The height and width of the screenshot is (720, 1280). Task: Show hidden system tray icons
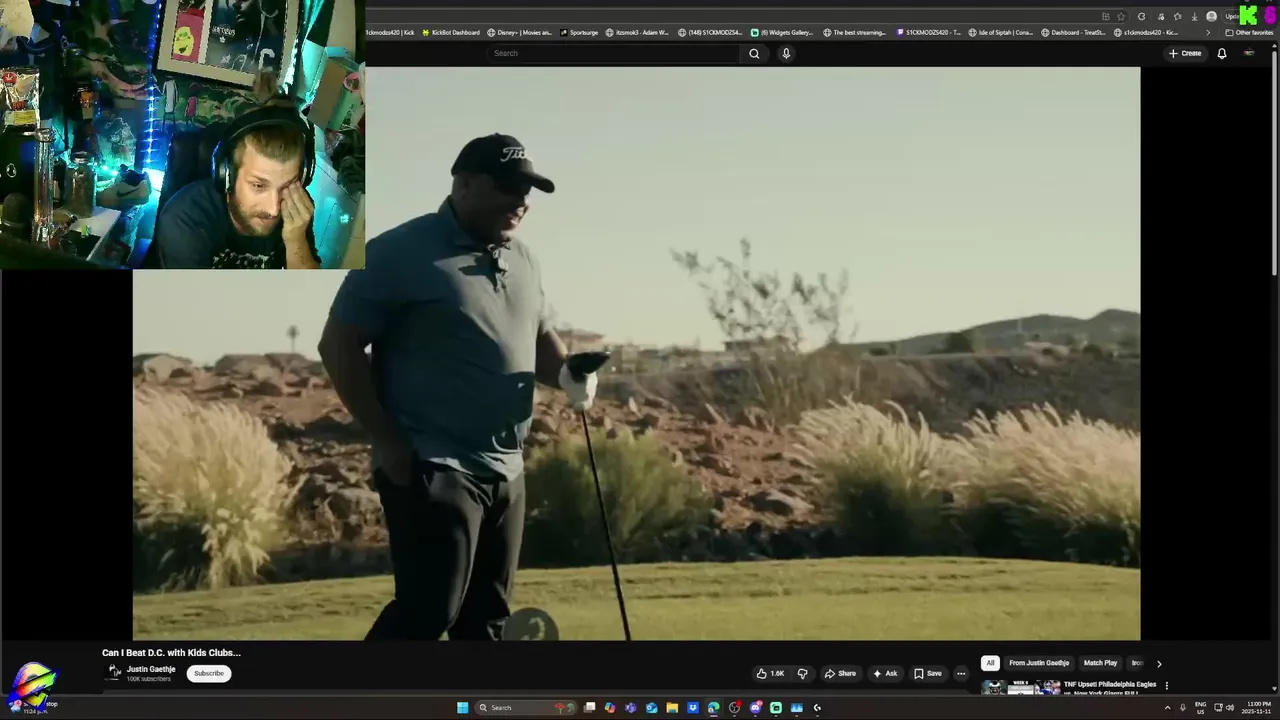[1167, 708]
